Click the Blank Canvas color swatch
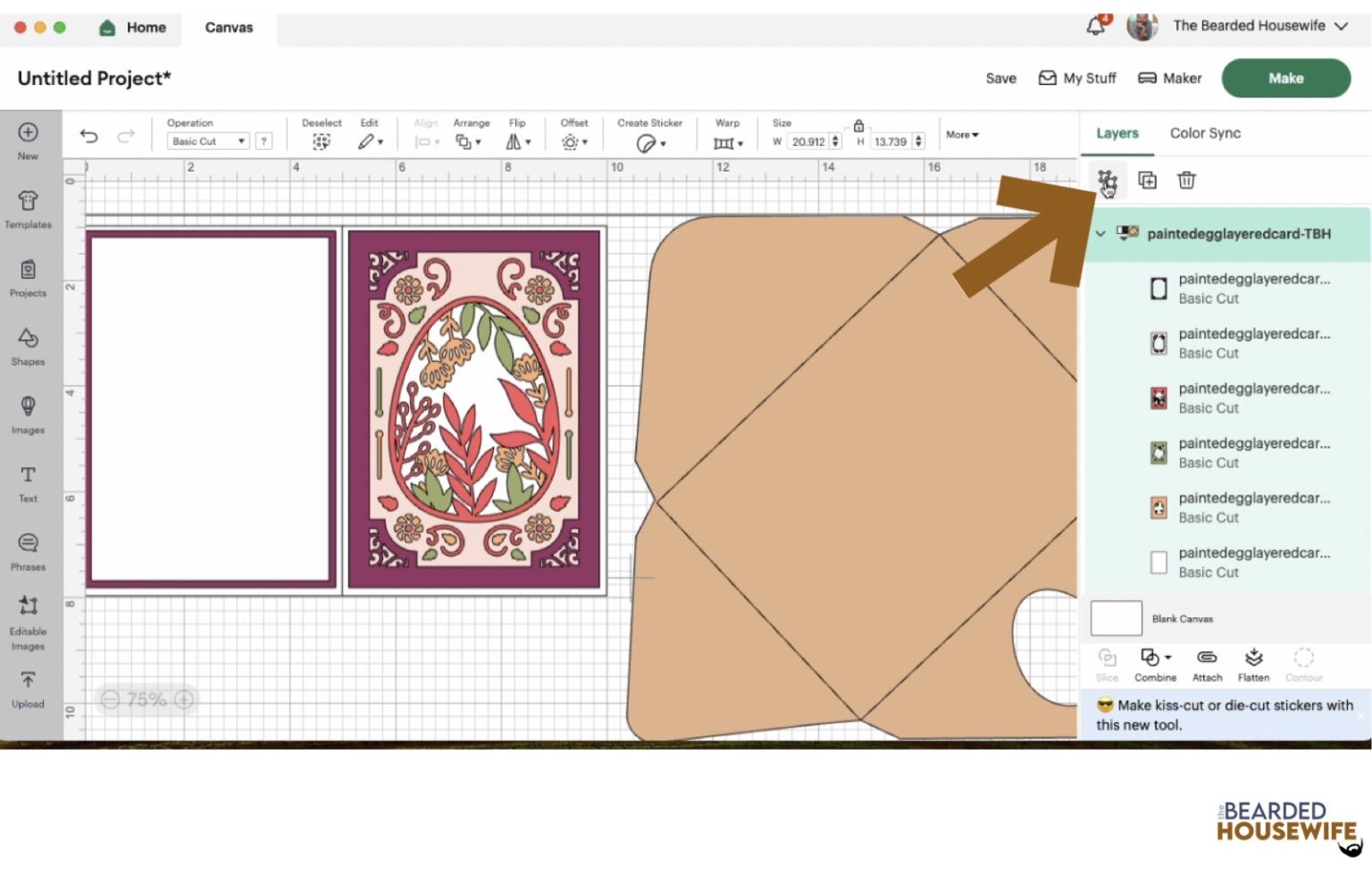The height and width of the screenshot is (872, 1372). coord(1116,617)
